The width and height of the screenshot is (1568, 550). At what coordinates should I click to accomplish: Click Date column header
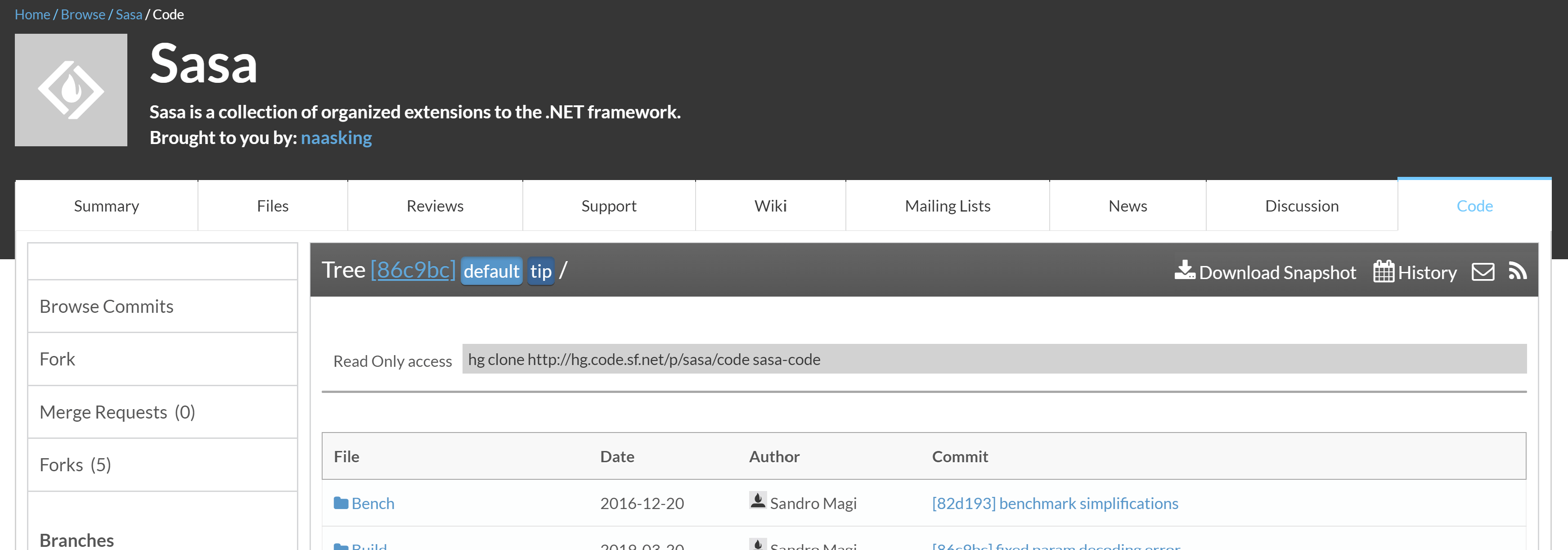pos(616,456)
